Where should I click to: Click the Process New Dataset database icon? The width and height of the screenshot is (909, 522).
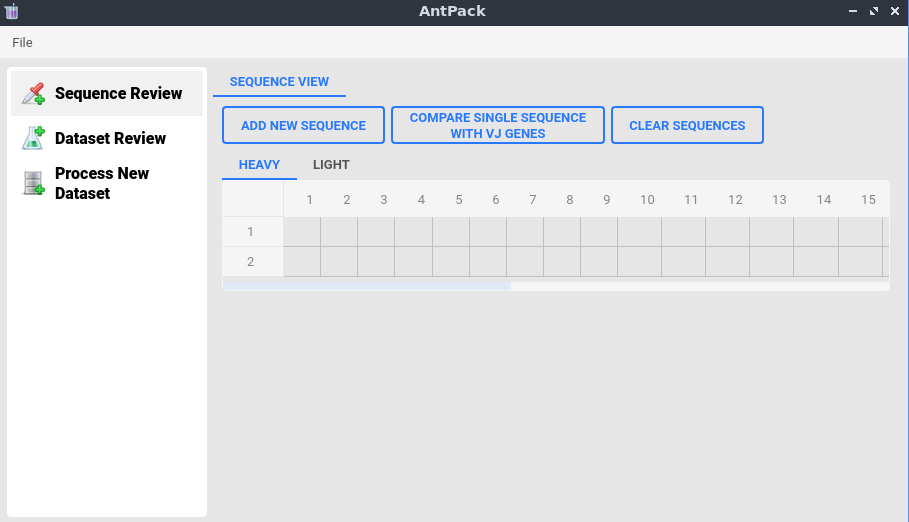pos(33,183)
